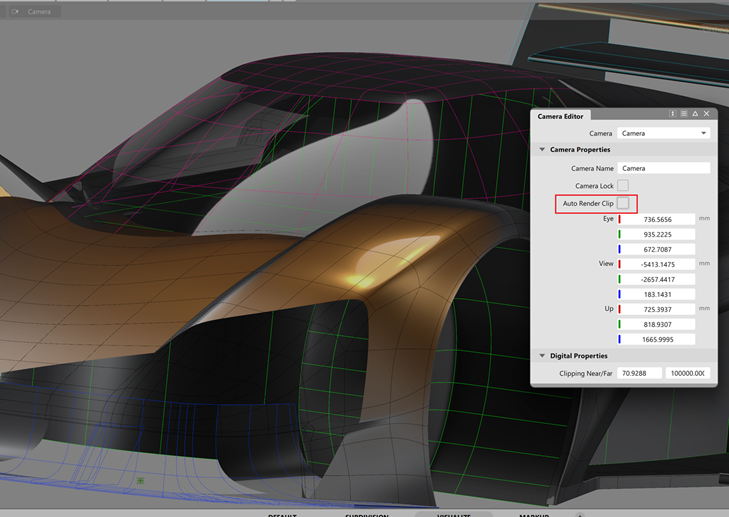The image size is (729, 517).
Task: Open the Camera selection dropdown
Action: coord(663,133)
